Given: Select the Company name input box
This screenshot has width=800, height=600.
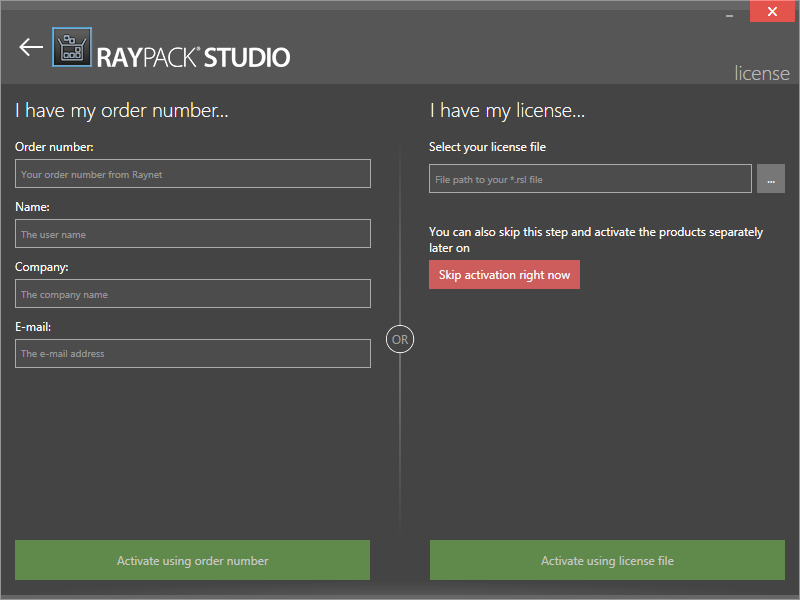Looking at the screenshot, I should (193, 294).
